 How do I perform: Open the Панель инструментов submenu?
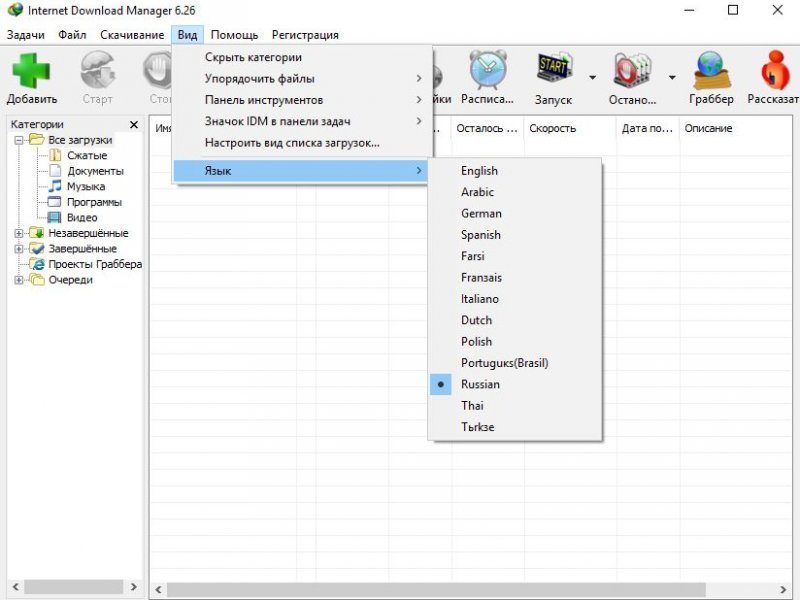coord(301,100)
